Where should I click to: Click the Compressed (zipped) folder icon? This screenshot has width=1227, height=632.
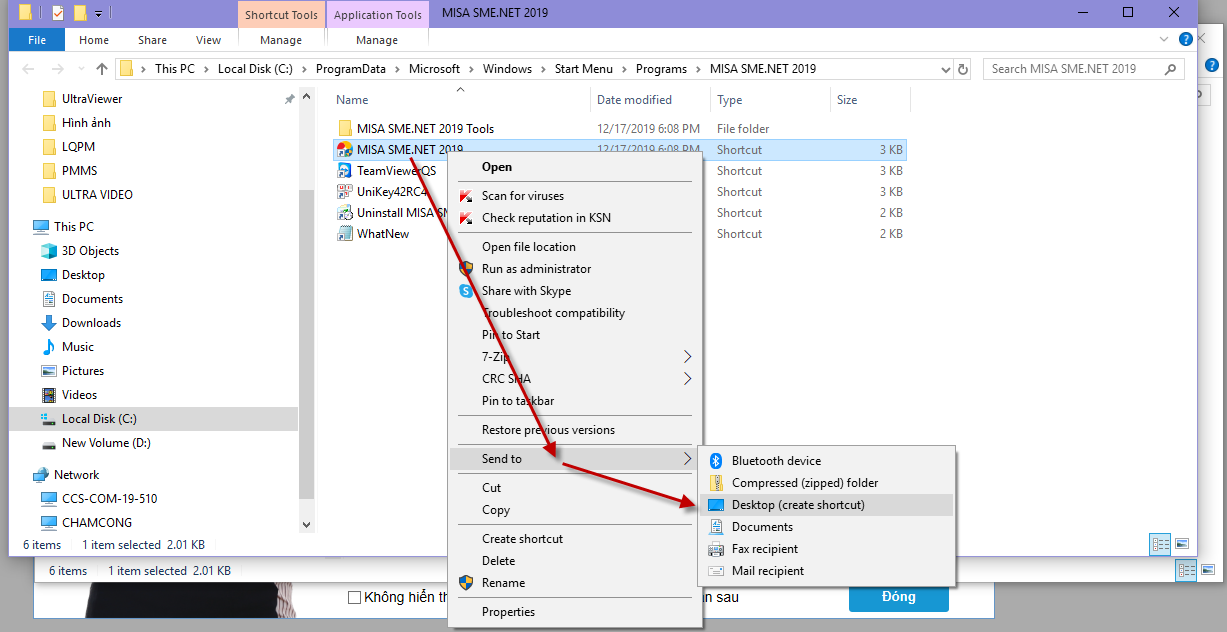[715, 483]
